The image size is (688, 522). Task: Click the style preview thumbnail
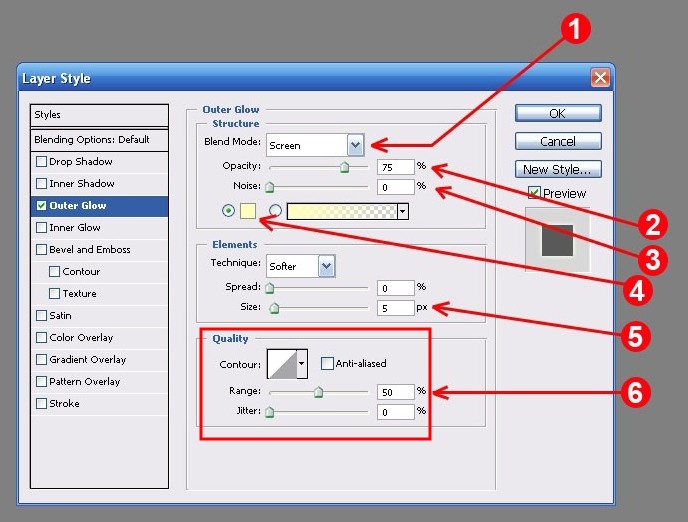(x=557, y=240)
